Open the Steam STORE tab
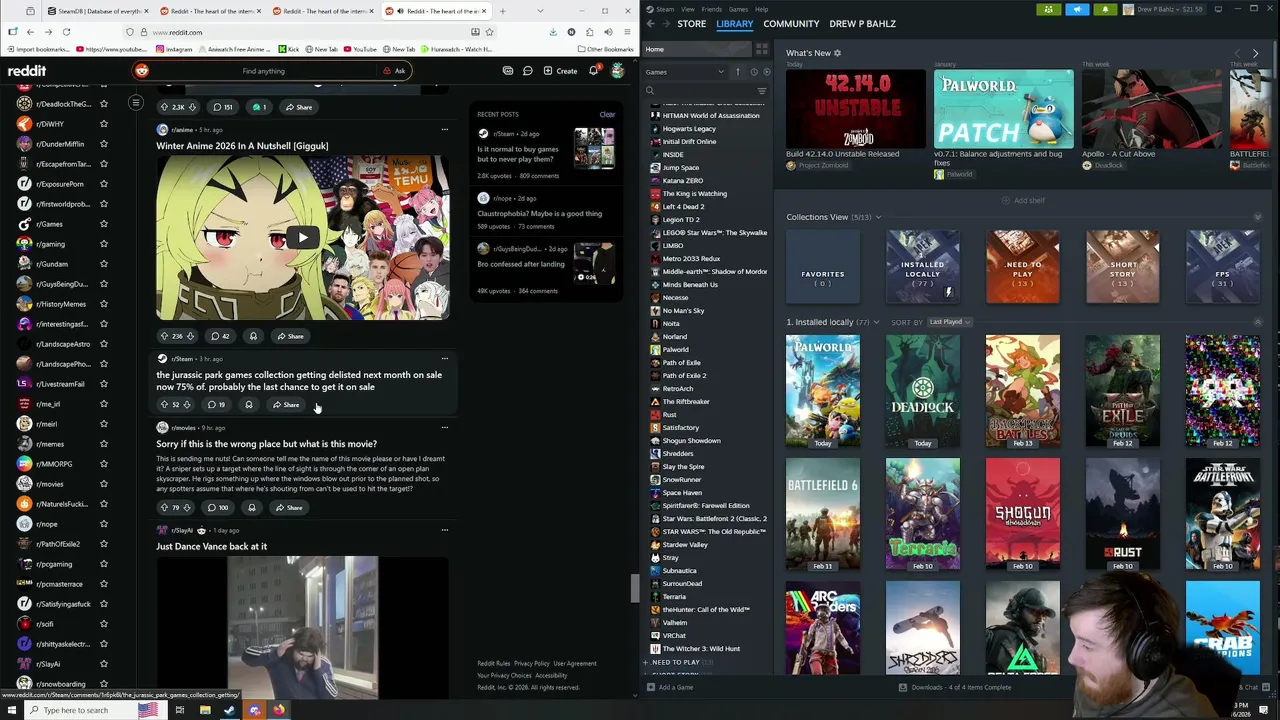 (x=691, y=24)
